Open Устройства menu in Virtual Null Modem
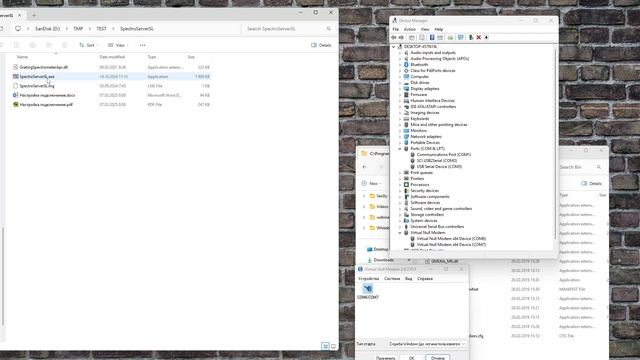 point(369,279)
